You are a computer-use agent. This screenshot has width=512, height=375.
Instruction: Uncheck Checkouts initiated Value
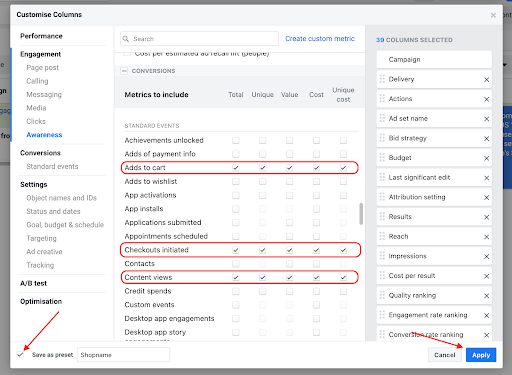pos(289,250)
